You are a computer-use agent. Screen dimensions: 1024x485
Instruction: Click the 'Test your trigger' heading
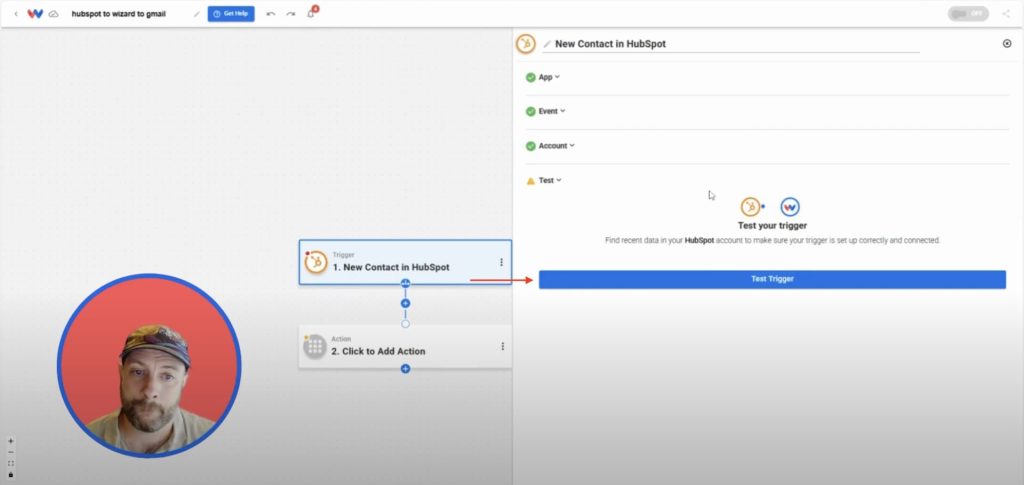pyautogui.click(x=772, y=226)
